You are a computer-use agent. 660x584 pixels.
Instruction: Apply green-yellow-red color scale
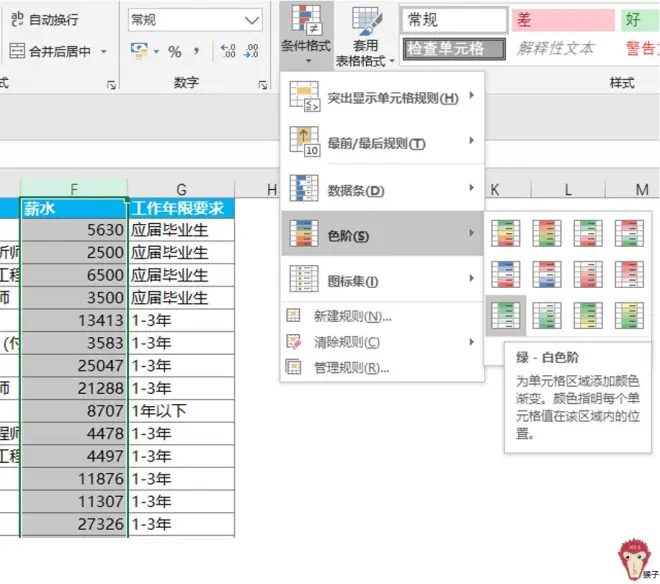pos(506,233)
